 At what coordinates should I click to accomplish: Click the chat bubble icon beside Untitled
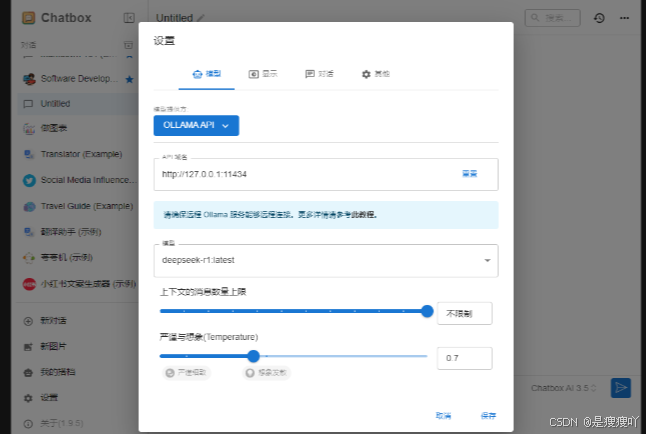pyautogui.click(x=28, y=104)
